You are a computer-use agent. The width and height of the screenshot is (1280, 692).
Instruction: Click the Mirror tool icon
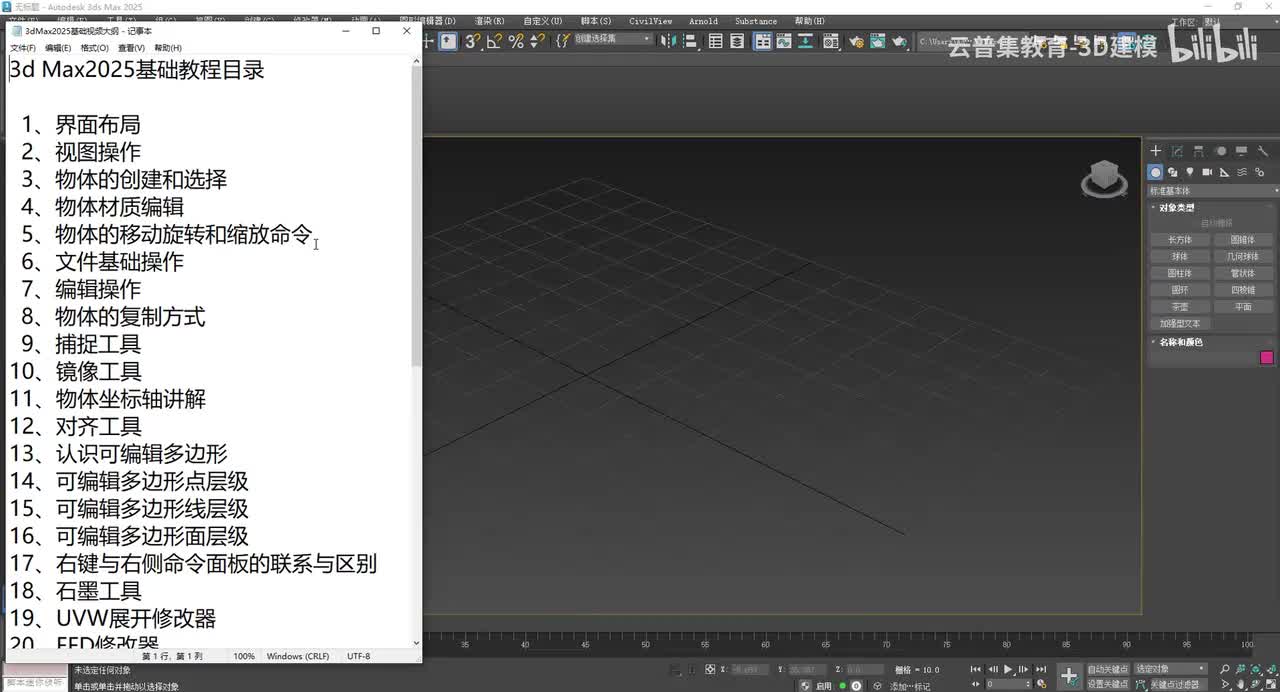point(668,41)
